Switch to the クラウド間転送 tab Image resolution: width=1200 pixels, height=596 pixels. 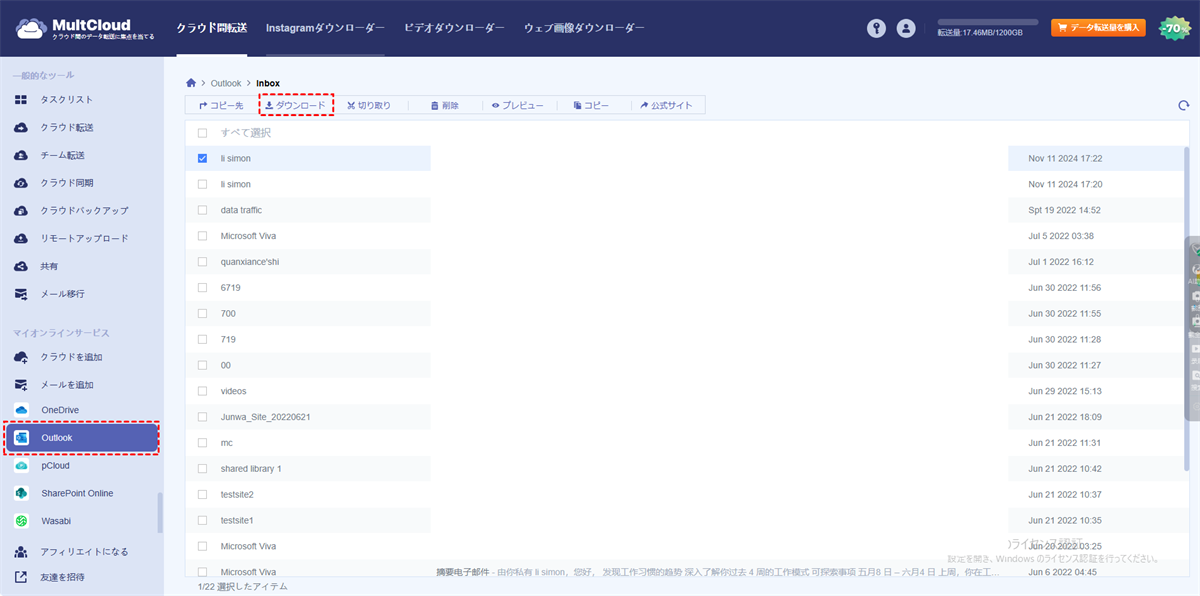(x=211, y=28)
